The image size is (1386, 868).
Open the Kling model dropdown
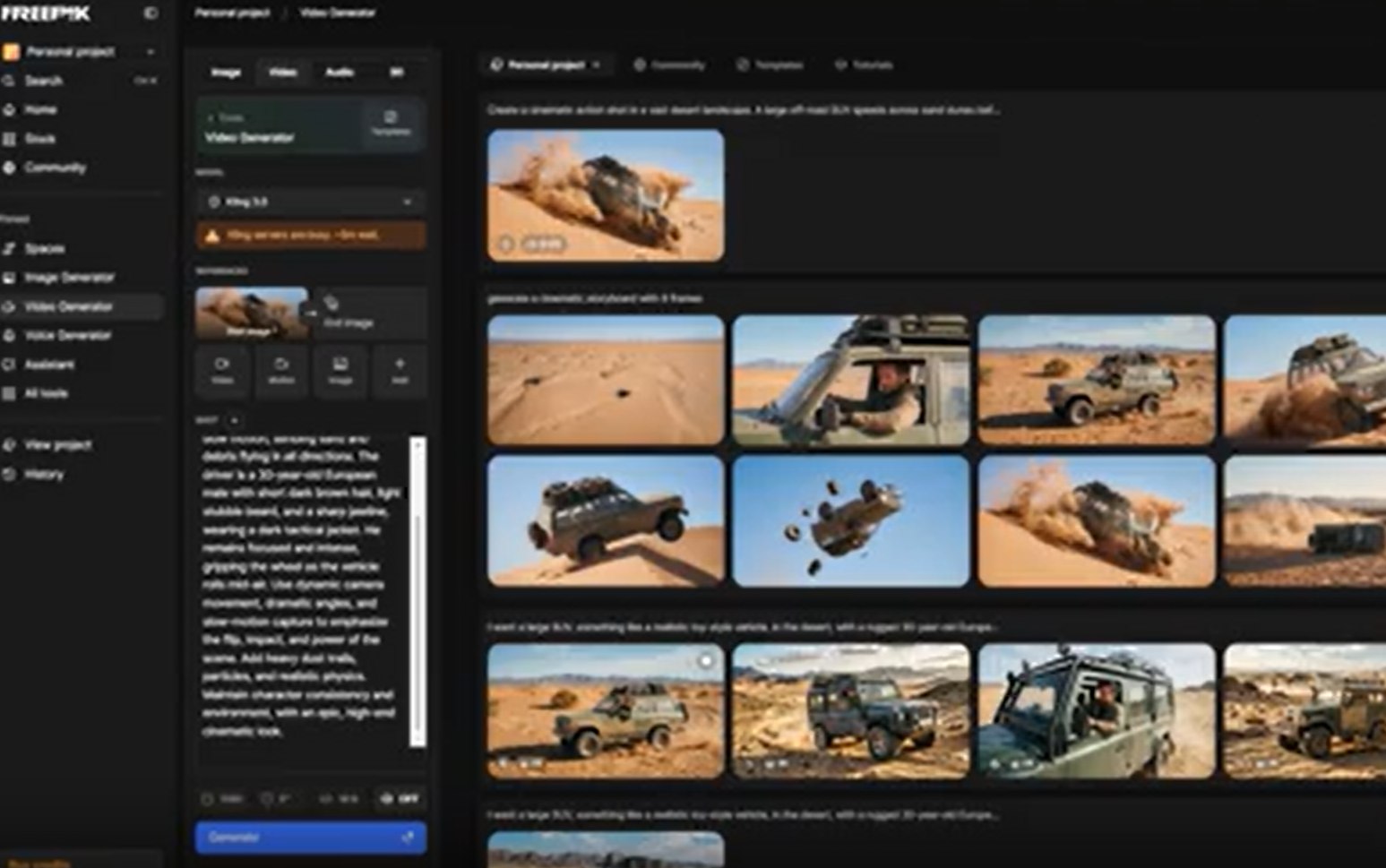(309, 202)
